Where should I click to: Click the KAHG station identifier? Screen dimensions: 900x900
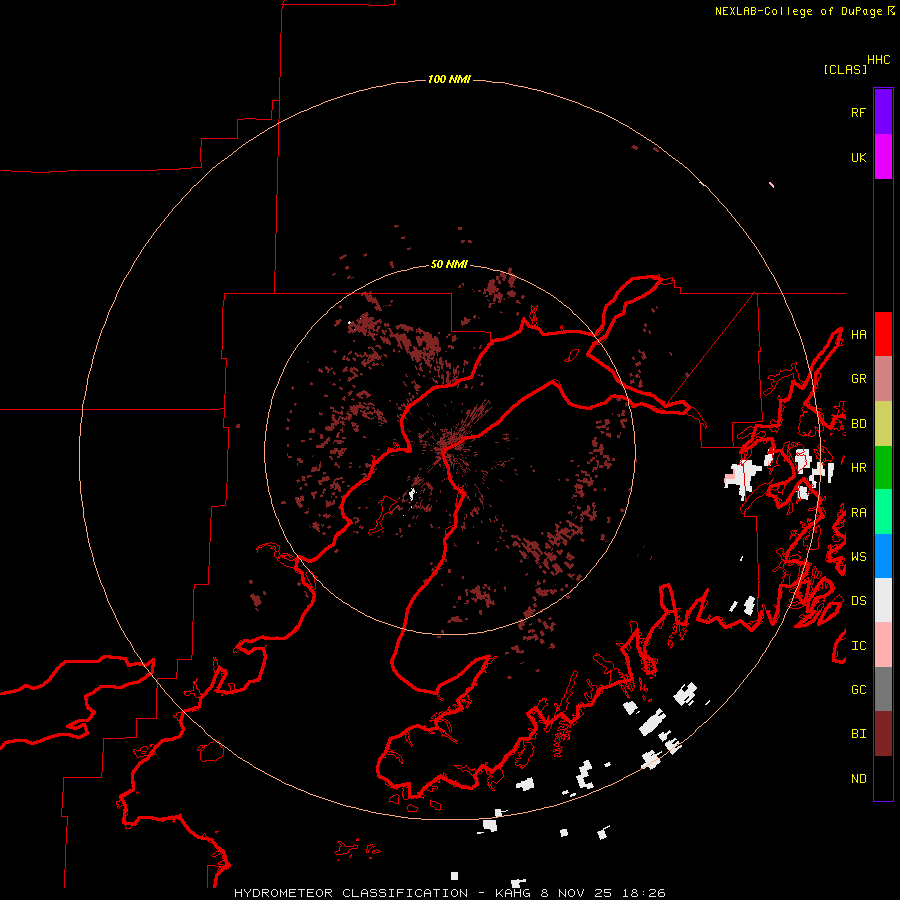(514, 893)
